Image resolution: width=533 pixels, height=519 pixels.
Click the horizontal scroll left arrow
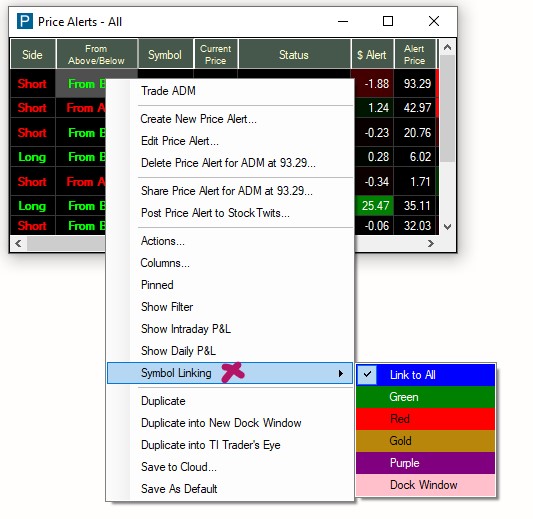[19, 244]
